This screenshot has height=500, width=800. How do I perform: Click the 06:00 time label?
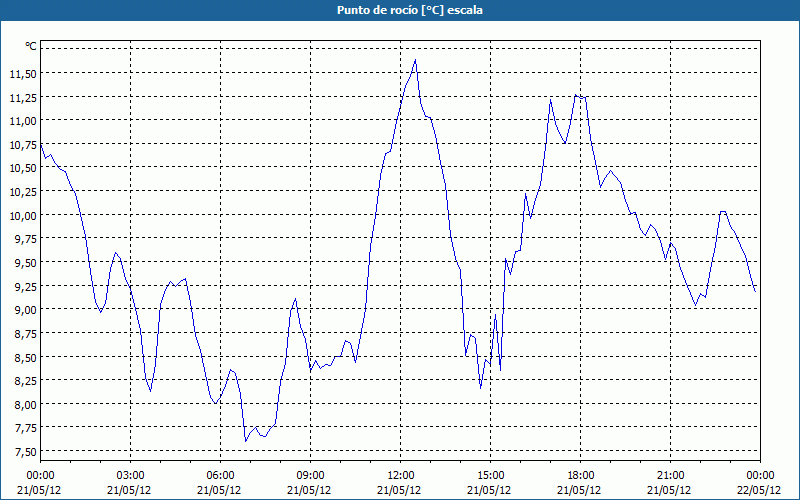pyautogui.click(x=220, y=475)
